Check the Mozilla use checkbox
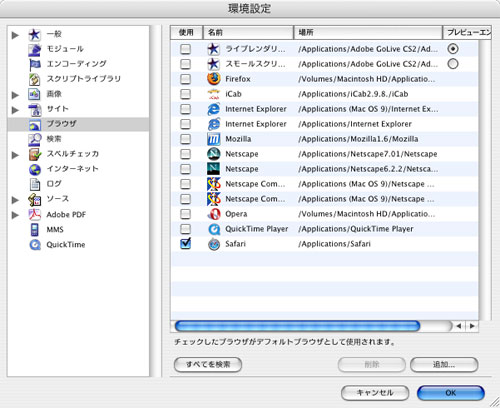The width and height of the screenshot is (500, 408). tap(185, 139)
